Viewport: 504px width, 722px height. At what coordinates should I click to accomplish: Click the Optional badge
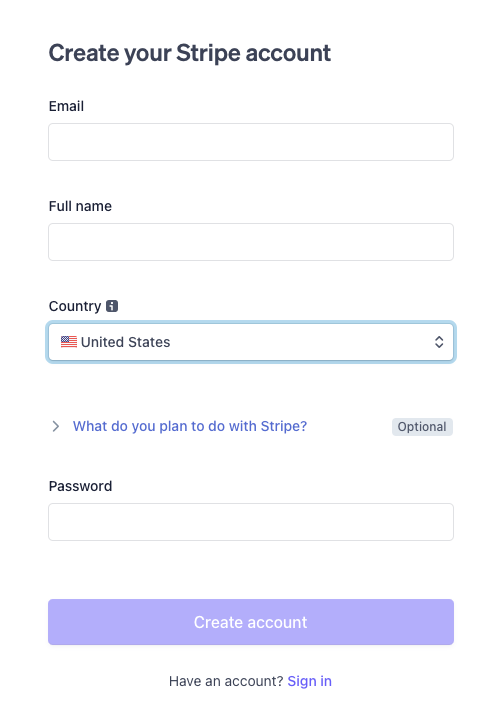tap(422, 427)
